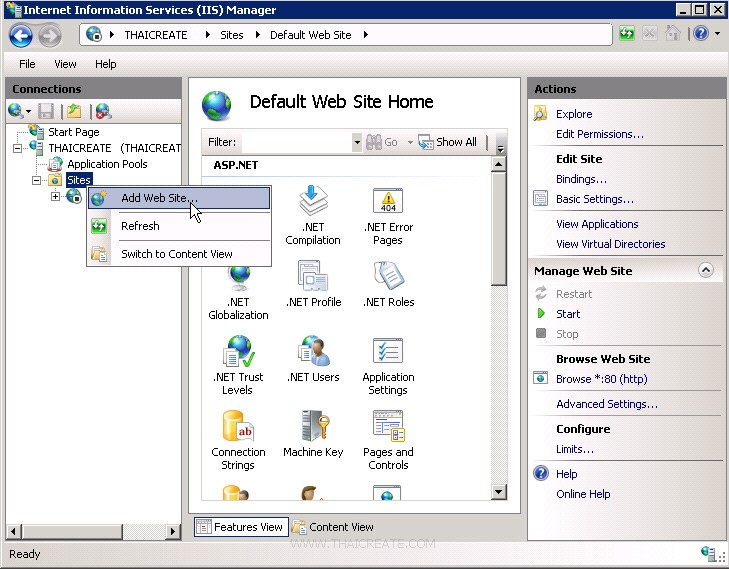Viewport: 729px width, 569px height.
Task: Click View Applications link
Action: coord(597,224)
